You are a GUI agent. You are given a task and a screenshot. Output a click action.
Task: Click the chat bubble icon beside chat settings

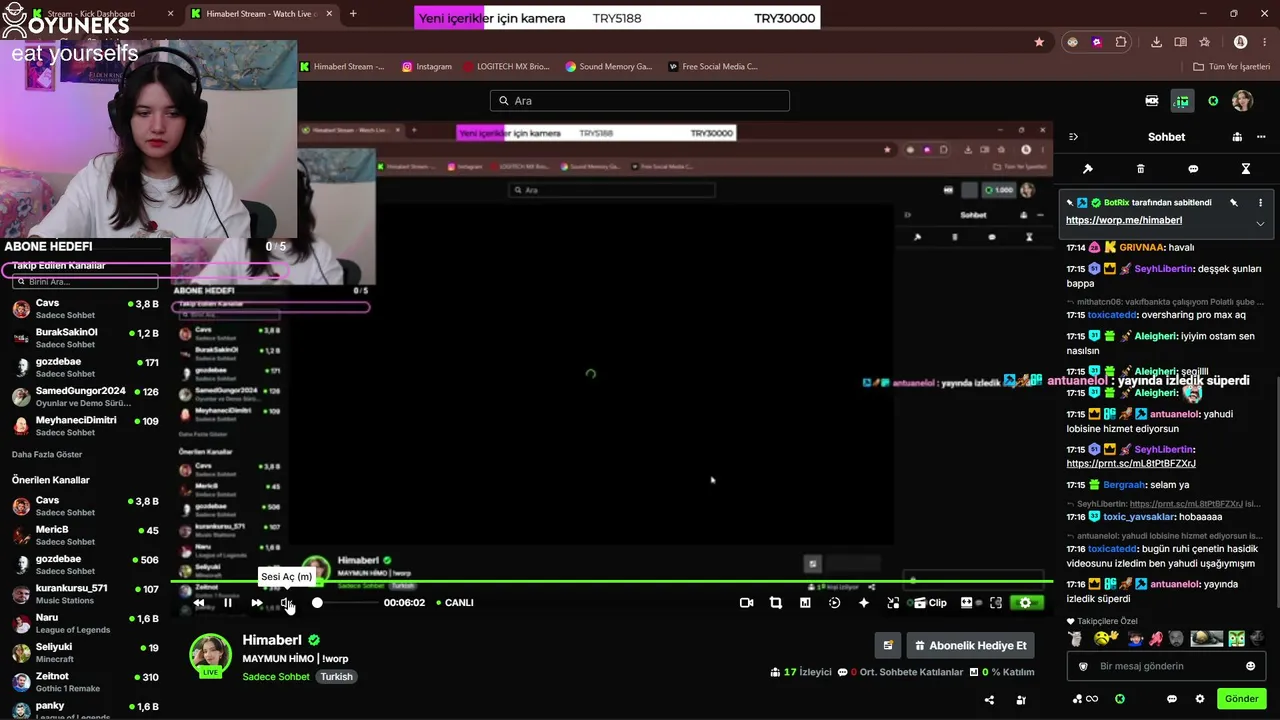[x=1172, y=699]
